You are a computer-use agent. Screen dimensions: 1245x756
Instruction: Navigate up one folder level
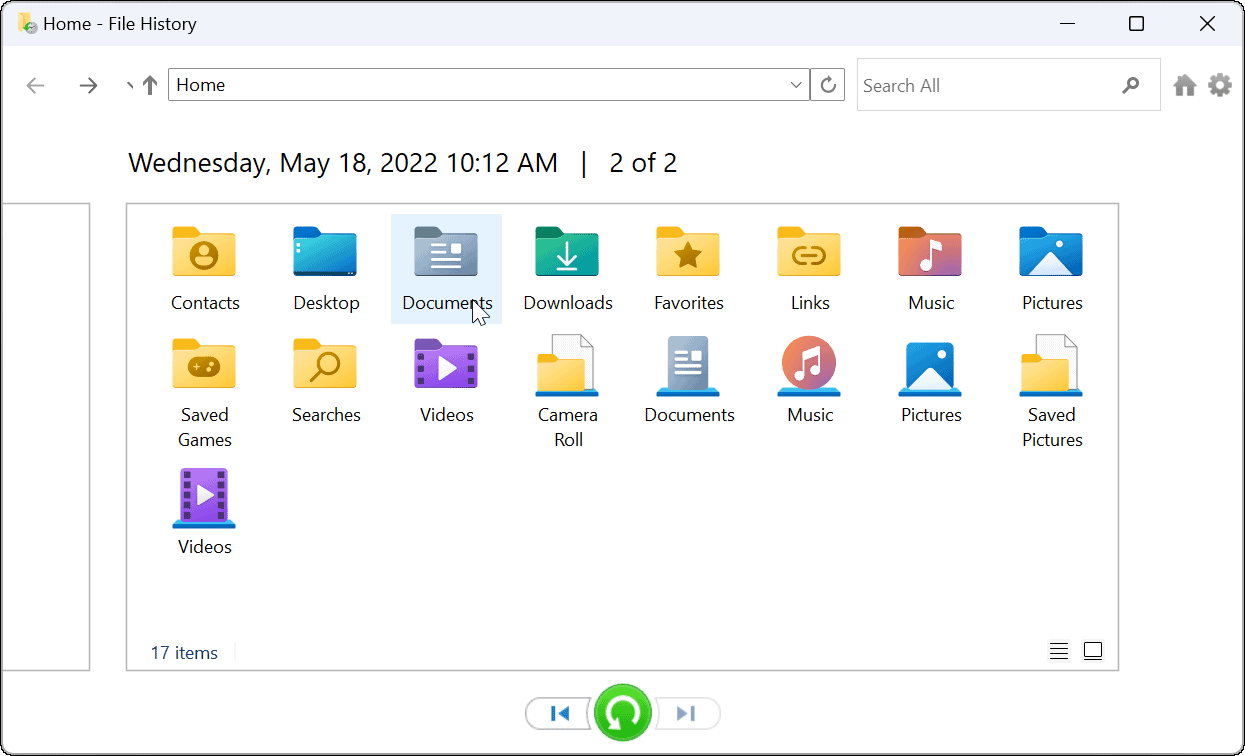148,85
